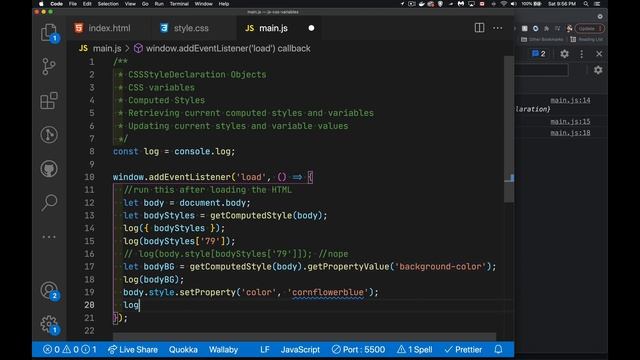Click the editor vertical scrollbar thumb
Screen dimensions: 640x360
pyautogui.click(x=509, y=129)
